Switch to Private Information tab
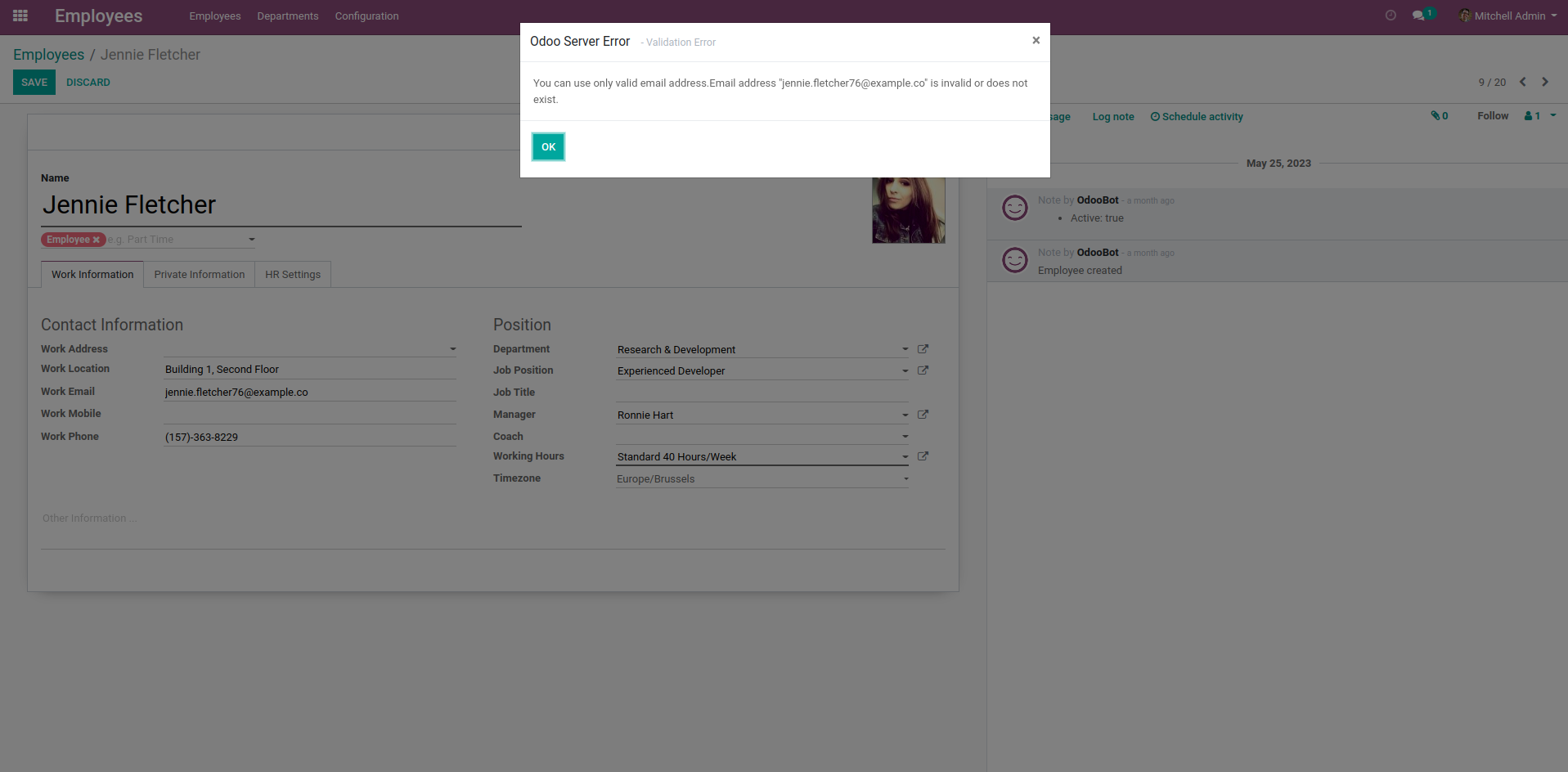1568x772 pixels. (x=200, y=275)
